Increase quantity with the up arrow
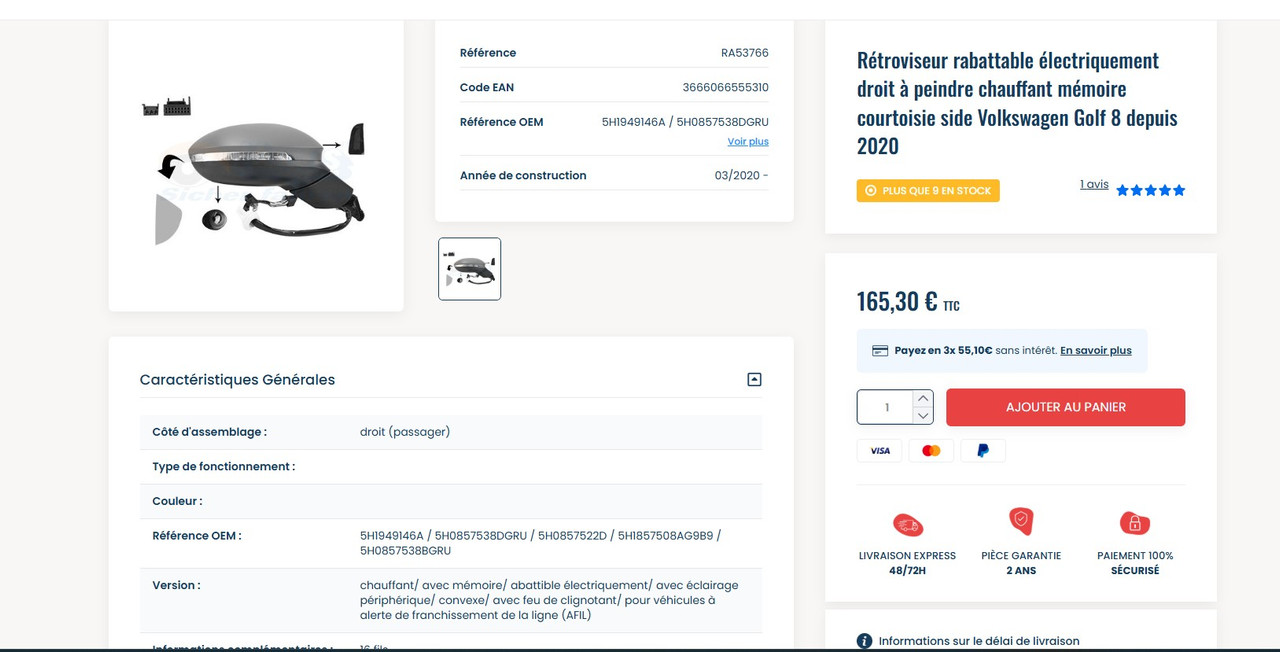The image size is (1280, 652). pos(923,398)
